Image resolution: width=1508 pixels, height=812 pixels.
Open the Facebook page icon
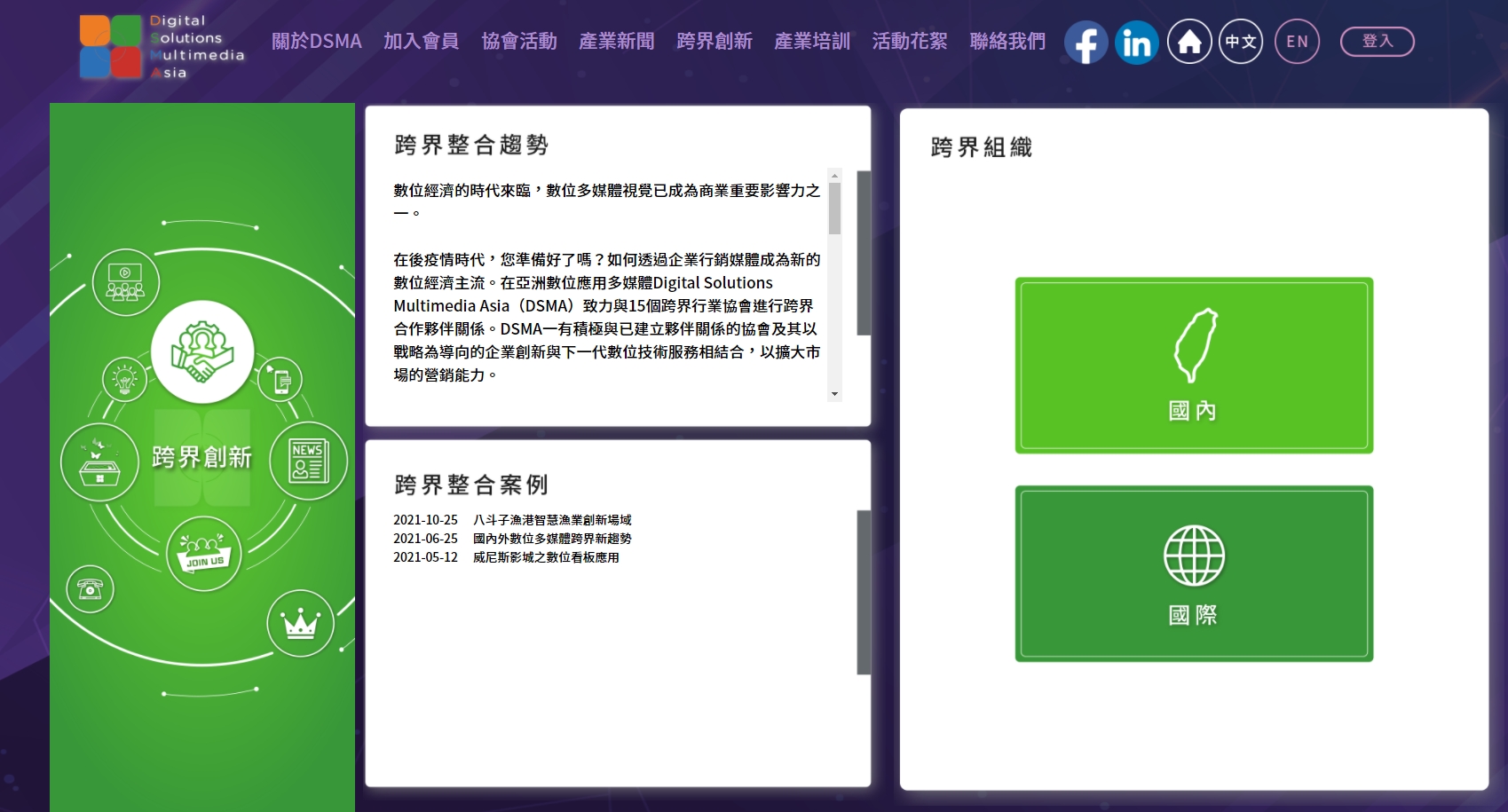tap(1086, 43)
